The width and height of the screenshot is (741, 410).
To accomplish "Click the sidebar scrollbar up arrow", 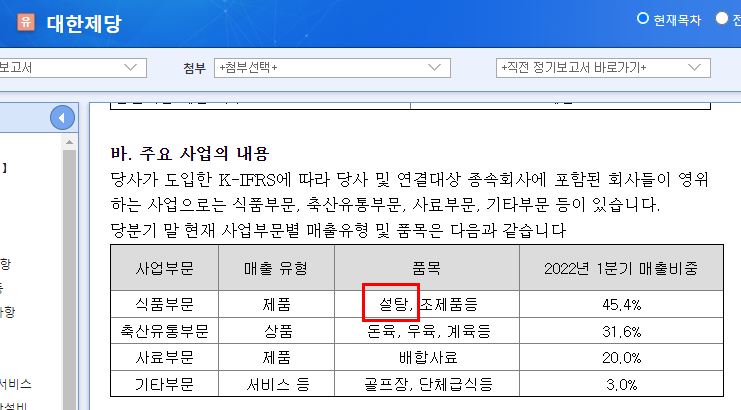I will point(69,142).
